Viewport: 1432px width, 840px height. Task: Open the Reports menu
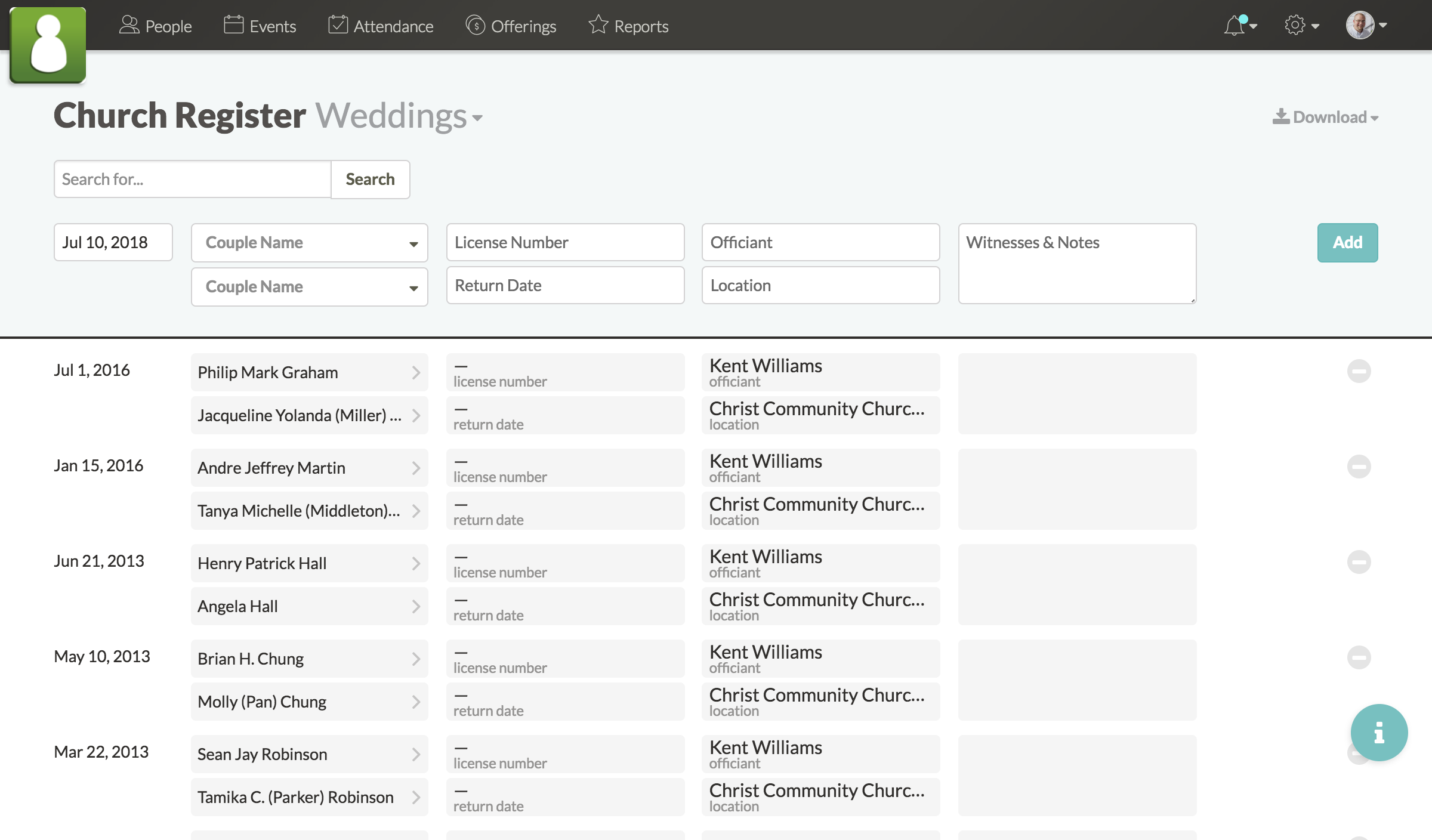click(x=628, y=26)
